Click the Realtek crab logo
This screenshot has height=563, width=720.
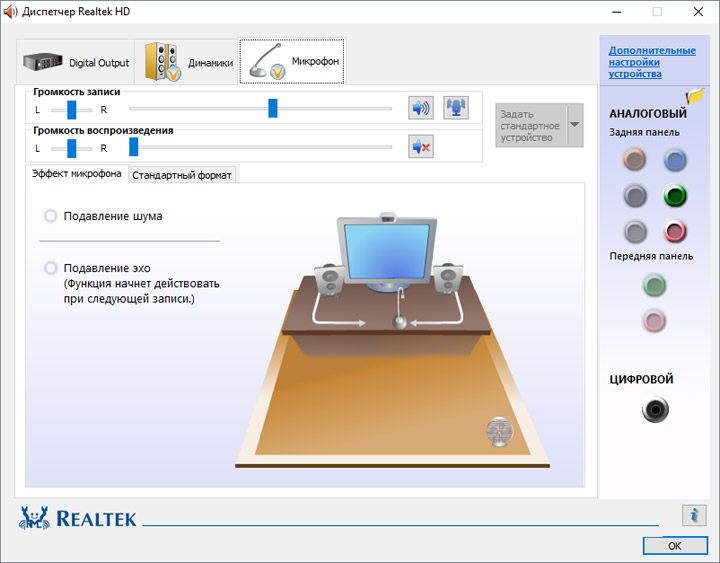34,518
